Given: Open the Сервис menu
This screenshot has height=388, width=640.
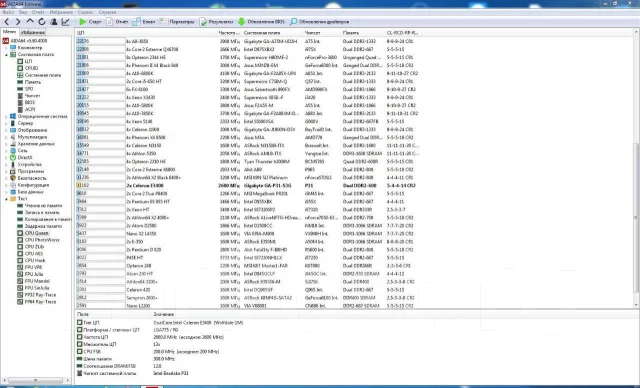Looking at the screenshot, I should pyautogui.click(x=85, y=12).
